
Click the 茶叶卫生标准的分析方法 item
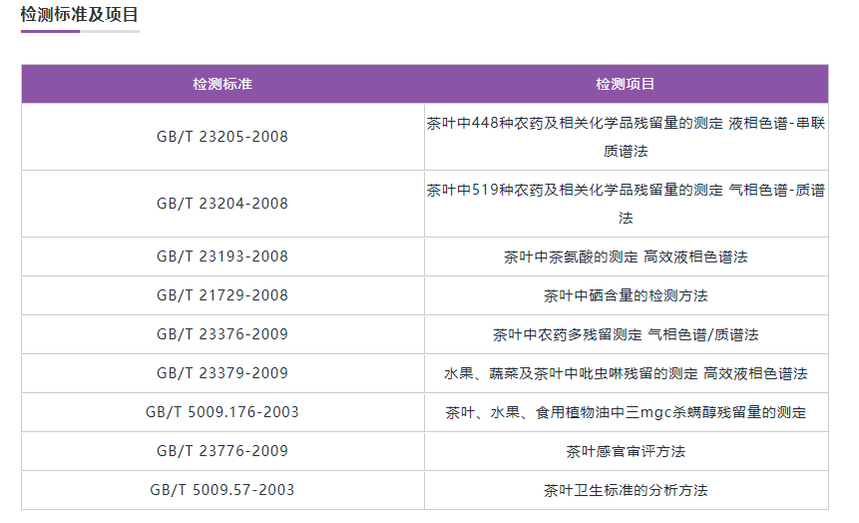click(626, 490)
